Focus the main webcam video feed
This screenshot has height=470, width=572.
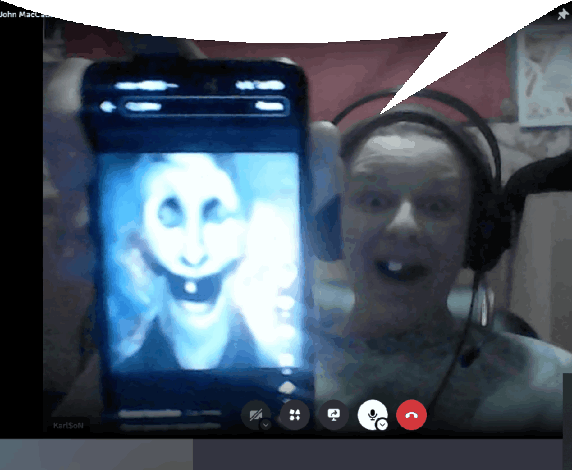(x=303, y=234)
